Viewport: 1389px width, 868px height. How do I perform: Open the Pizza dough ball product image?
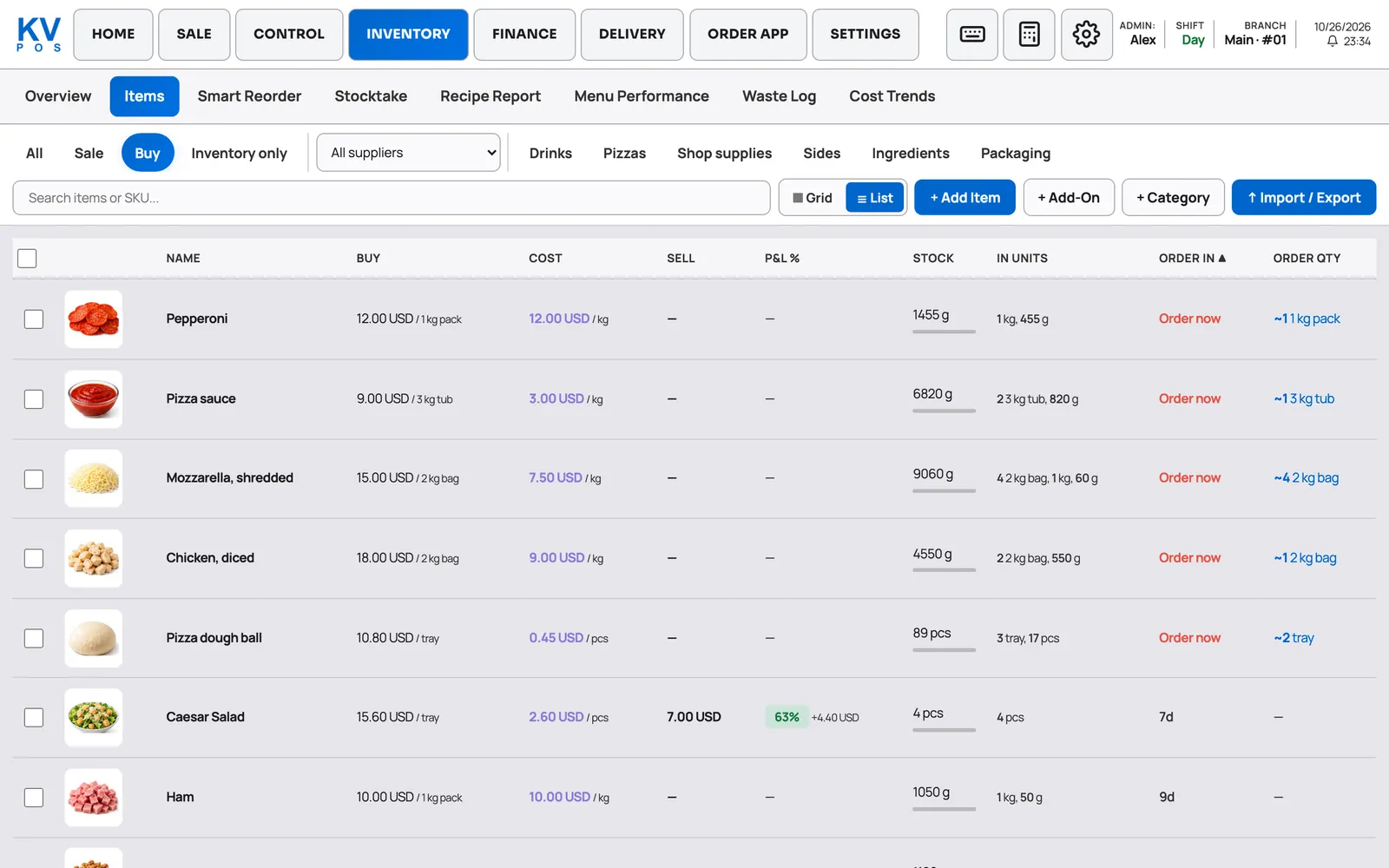click(94, 638)
